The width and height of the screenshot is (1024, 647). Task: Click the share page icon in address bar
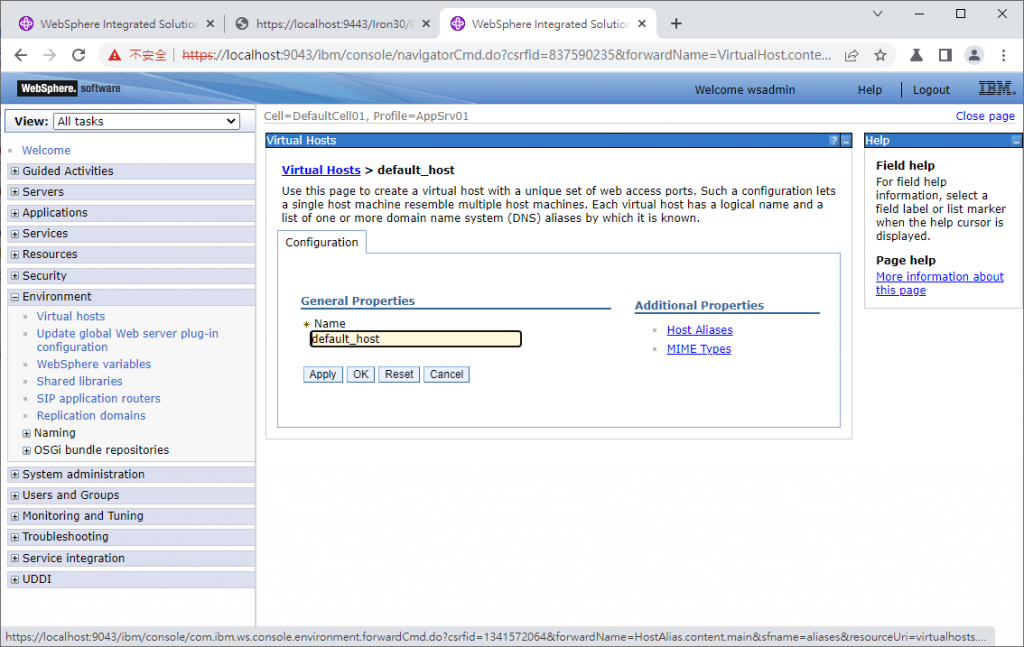(851, 55)
